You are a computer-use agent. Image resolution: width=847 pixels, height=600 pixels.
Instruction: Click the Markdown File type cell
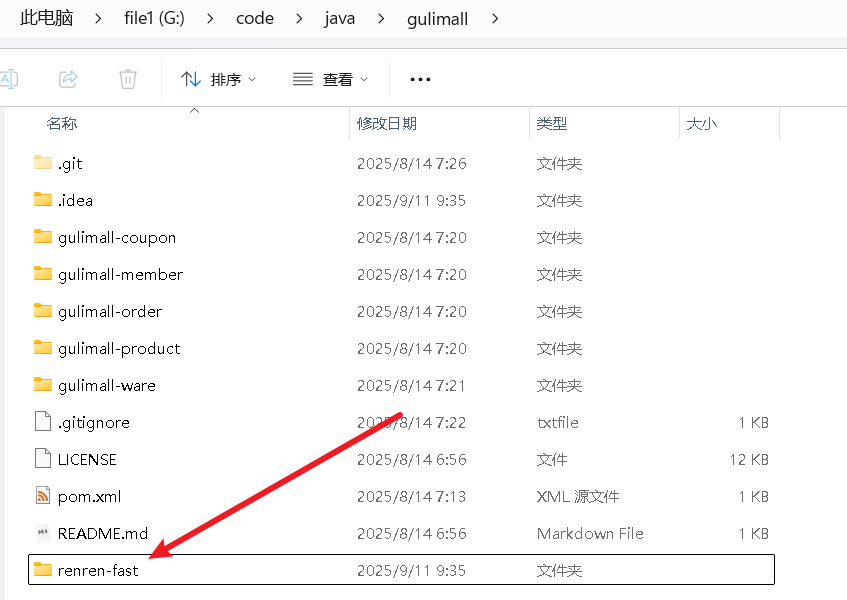tap(590, 534)
